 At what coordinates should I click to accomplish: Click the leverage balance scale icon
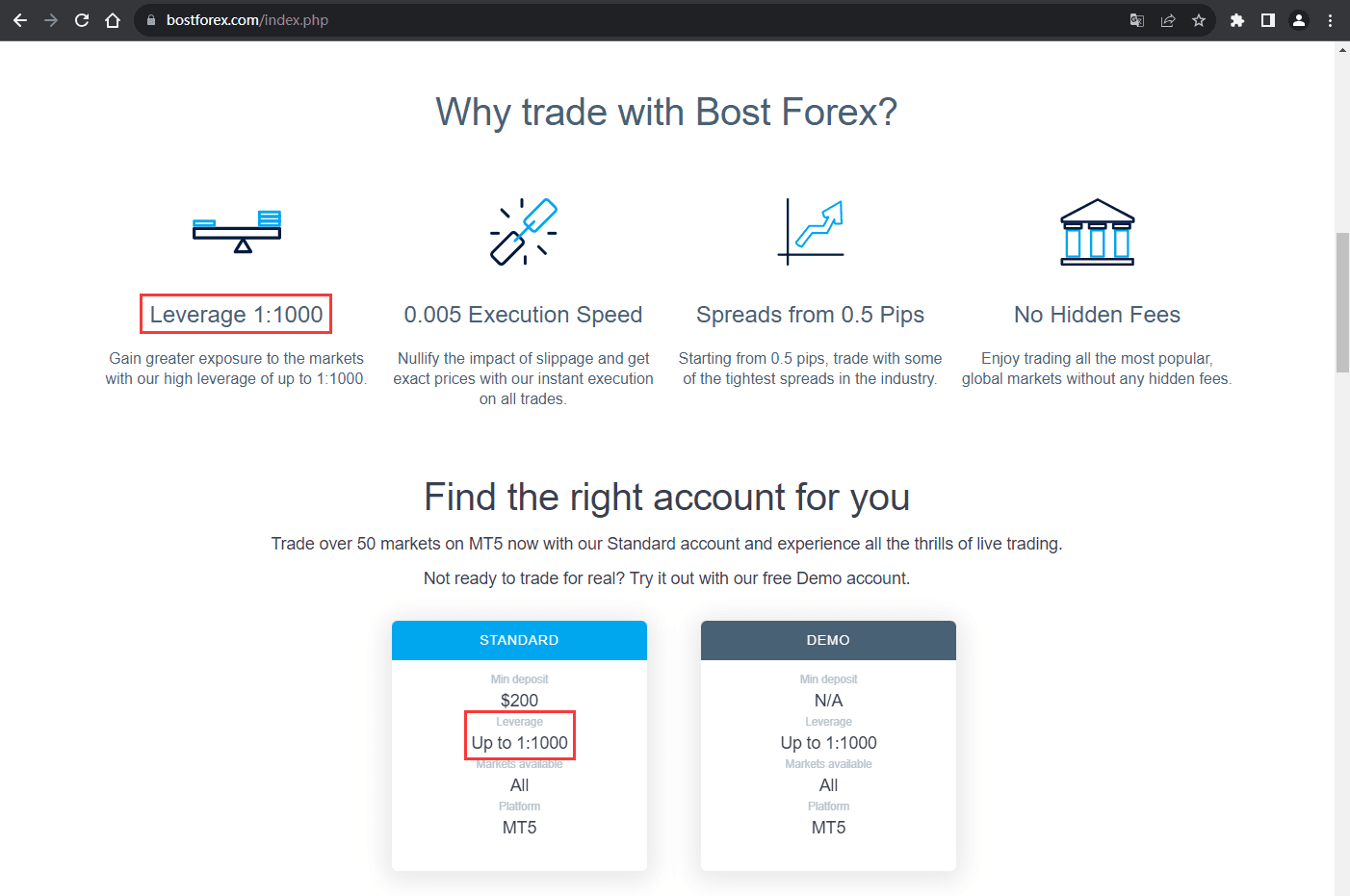[x=237, y=232]
